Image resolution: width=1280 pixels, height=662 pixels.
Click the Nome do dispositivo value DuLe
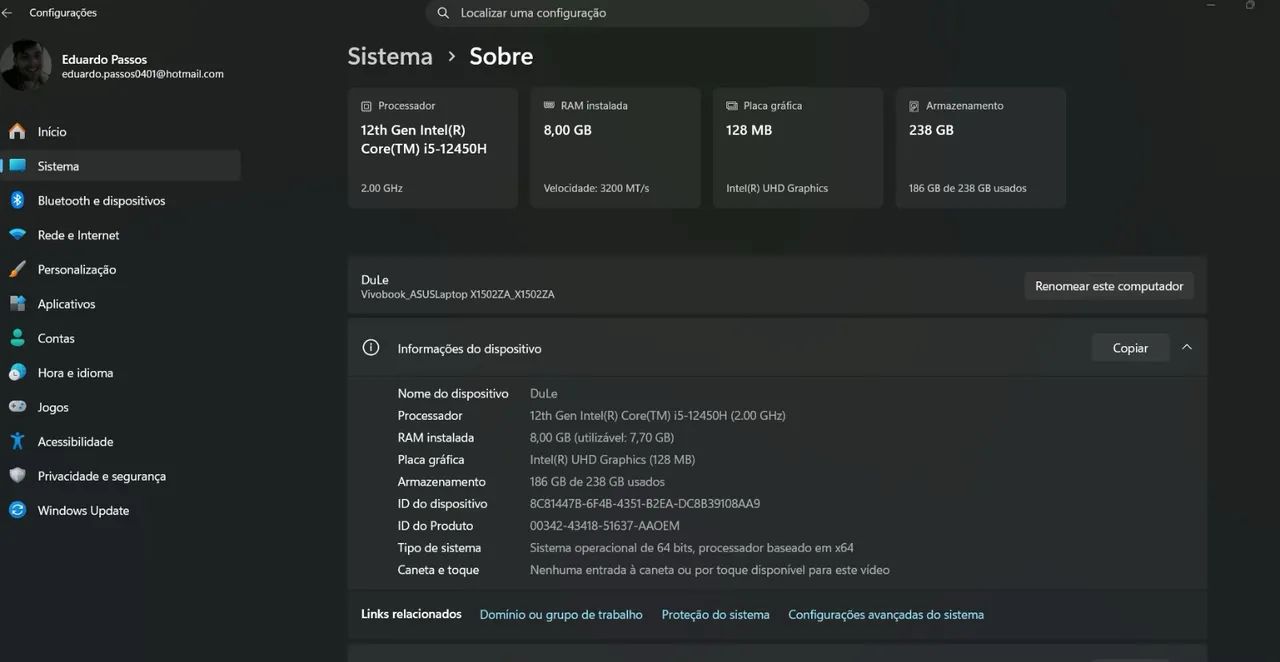coord(544,394)
